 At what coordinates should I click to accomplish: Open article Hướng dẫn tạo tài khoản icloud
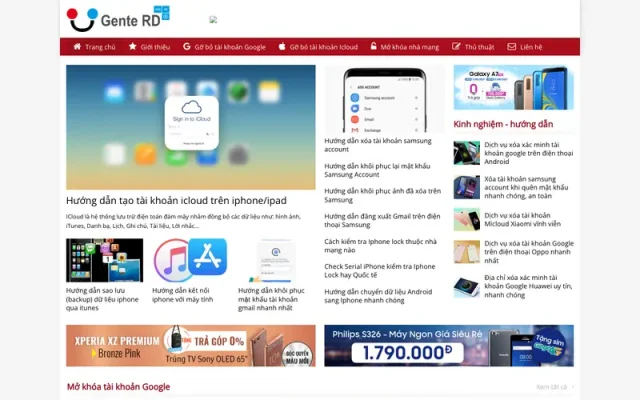(x=176, y=200)
